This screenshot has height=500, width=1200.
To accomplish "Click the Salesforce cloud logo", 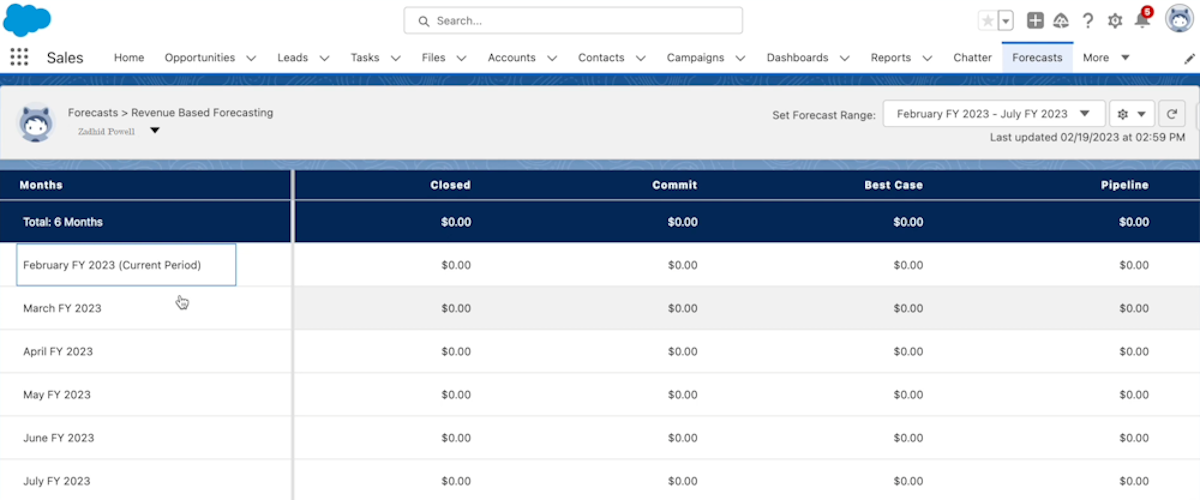I will click(27, 19).
